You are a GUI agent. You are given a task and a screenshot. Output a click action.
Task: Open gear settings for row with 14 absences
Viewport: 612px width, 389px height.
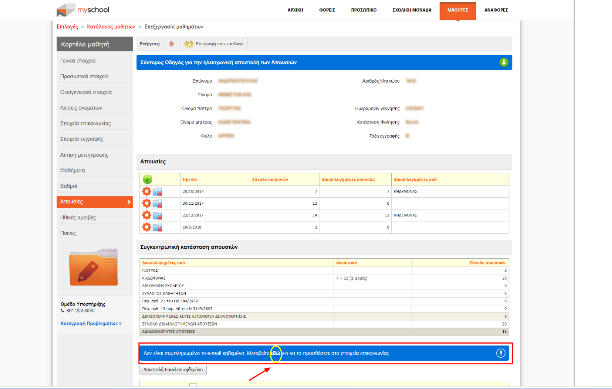coord(146,215)
